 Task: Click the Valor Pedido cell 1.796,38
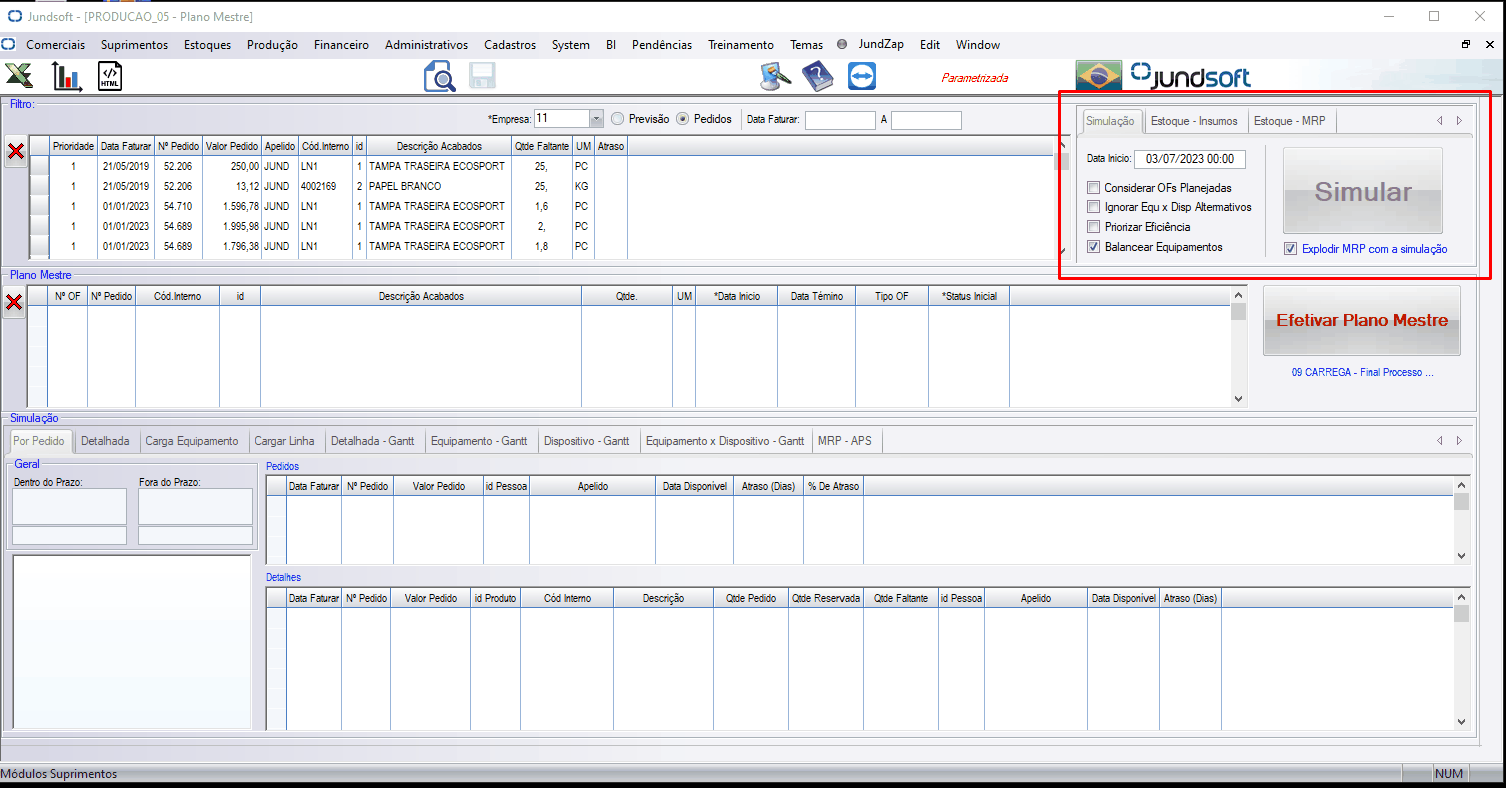[x=232, y=246]
